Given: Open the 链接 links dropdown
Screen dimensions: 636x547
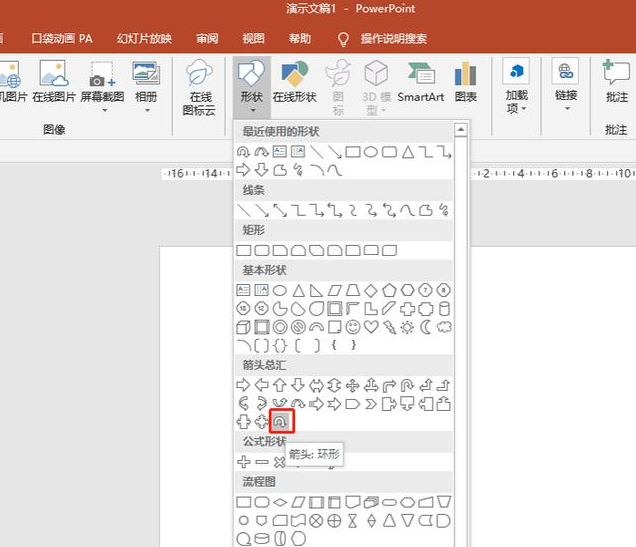Looking at the screenshot, I should (x=566, y=86).
